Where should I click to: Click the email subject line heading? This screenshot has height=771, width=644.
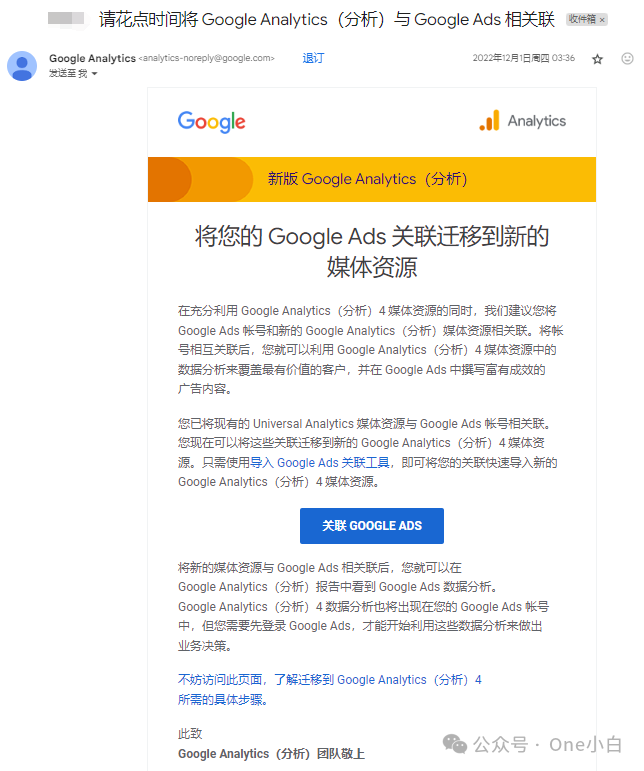pyautogui.click(x=327, y=20)
